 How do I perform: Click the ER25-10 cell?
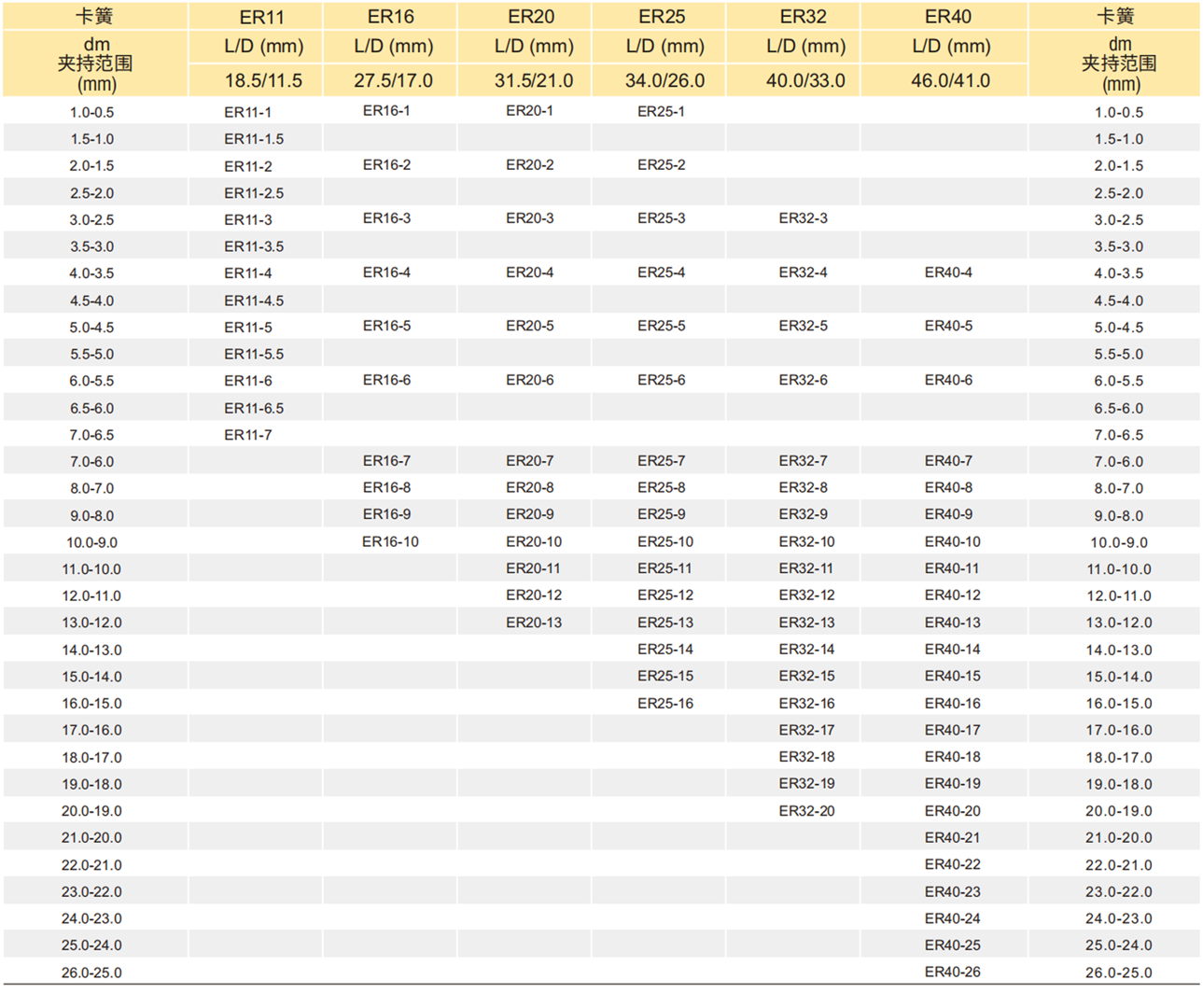click(665, 541)
